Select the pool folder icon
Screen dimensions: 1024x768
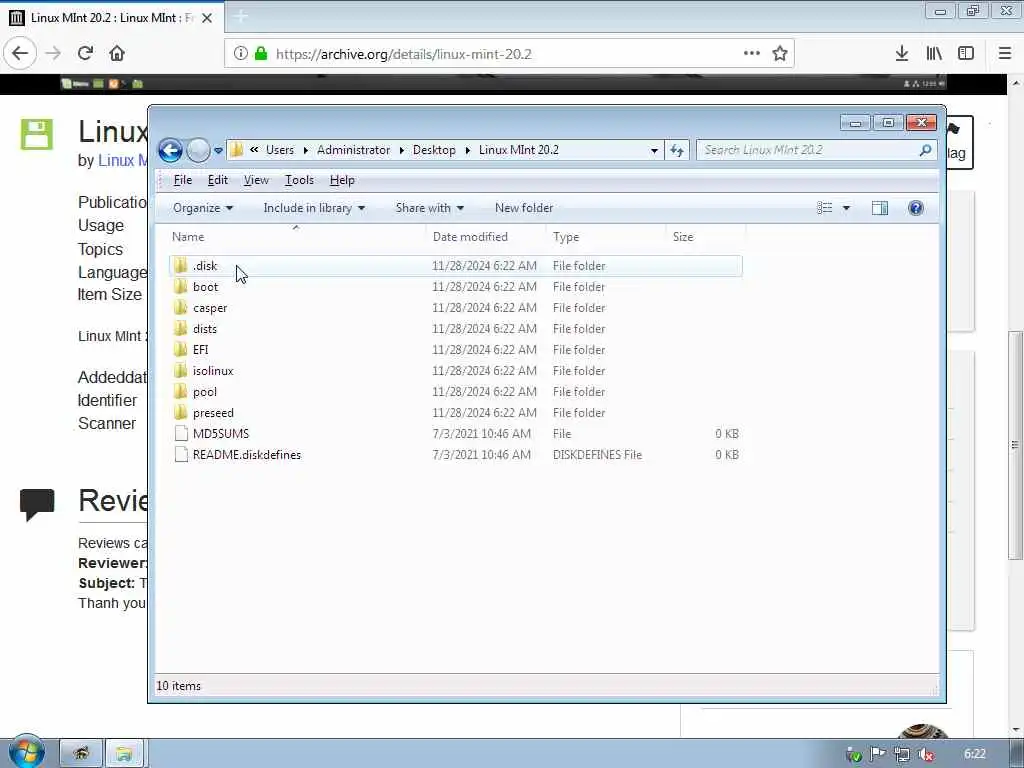181,392
